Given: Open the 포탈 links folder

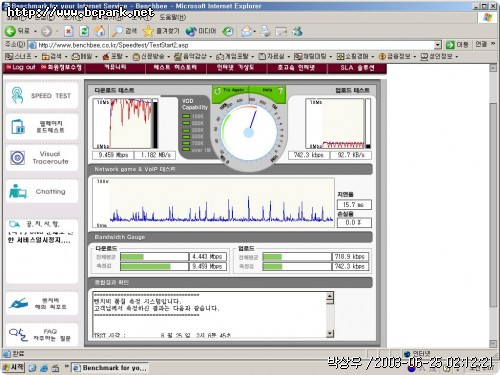Looking at the screenshot, I should 115,56.
